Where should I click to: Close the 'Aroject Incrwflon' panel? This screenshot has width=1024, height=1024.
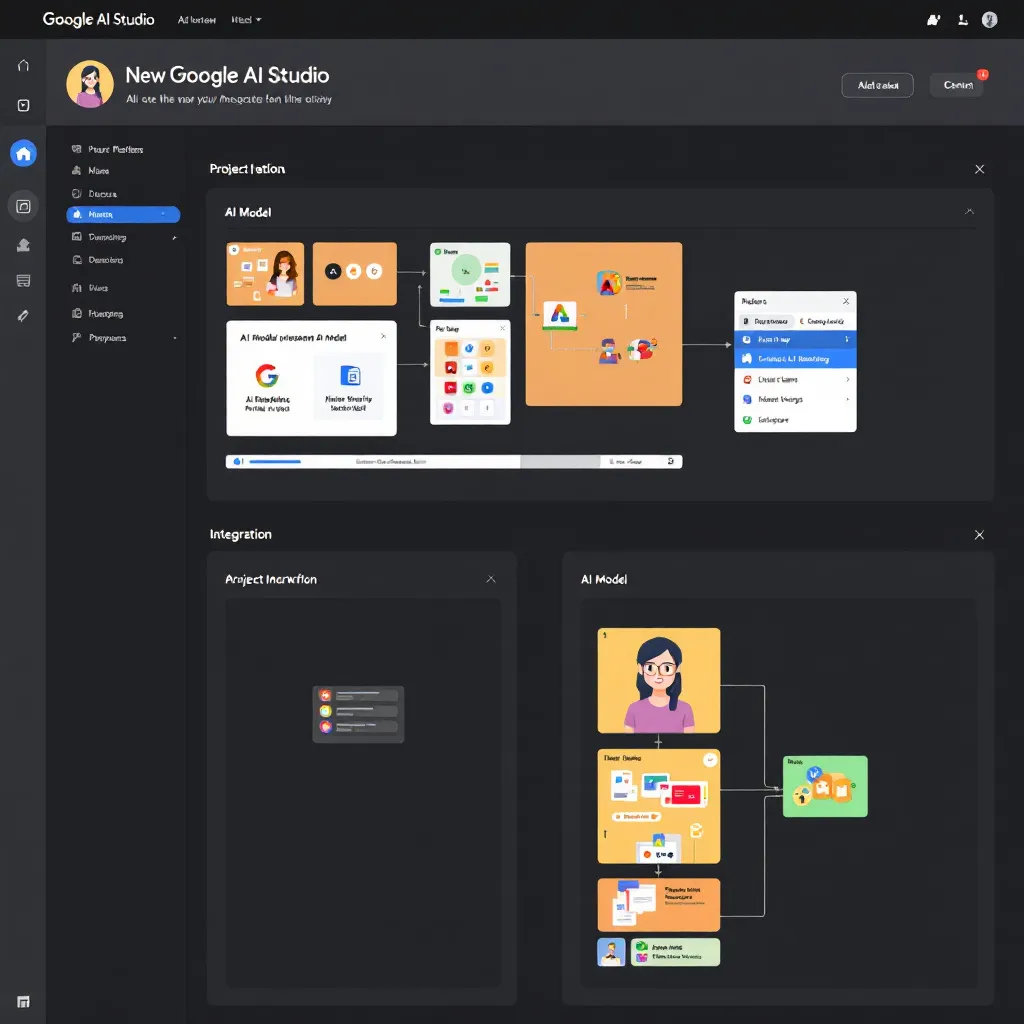click(491, 579)
